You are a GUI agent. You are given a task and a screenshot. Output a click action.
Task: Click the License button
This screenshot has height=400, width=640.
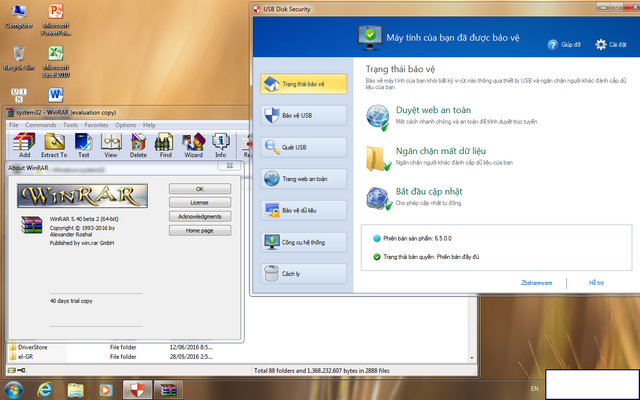(x=200, y=203)
